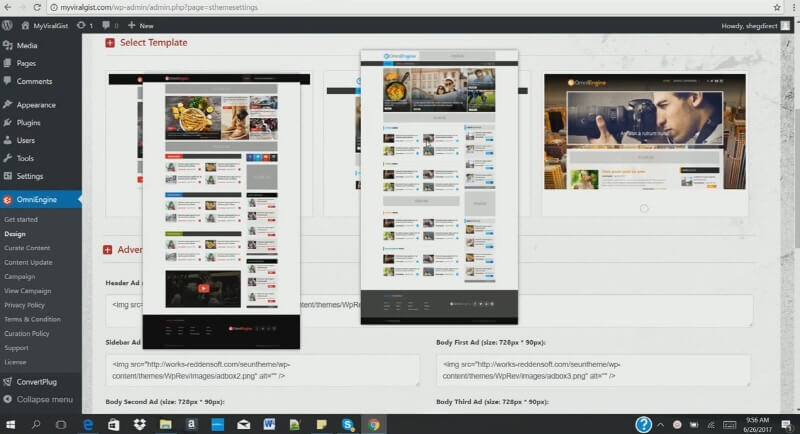Image resolution: width=800 pixels, height=434 pixels.
Task: Choose the dark photographer template thumbnail
Action: (x=644, y=132)
